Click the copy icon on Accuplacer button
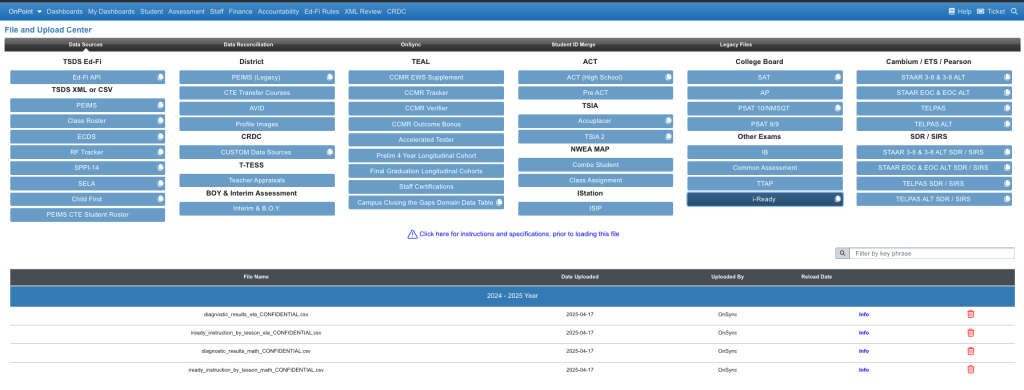Image resolution: width=1024 pixels, height=390 pixels. click(668, 121)
